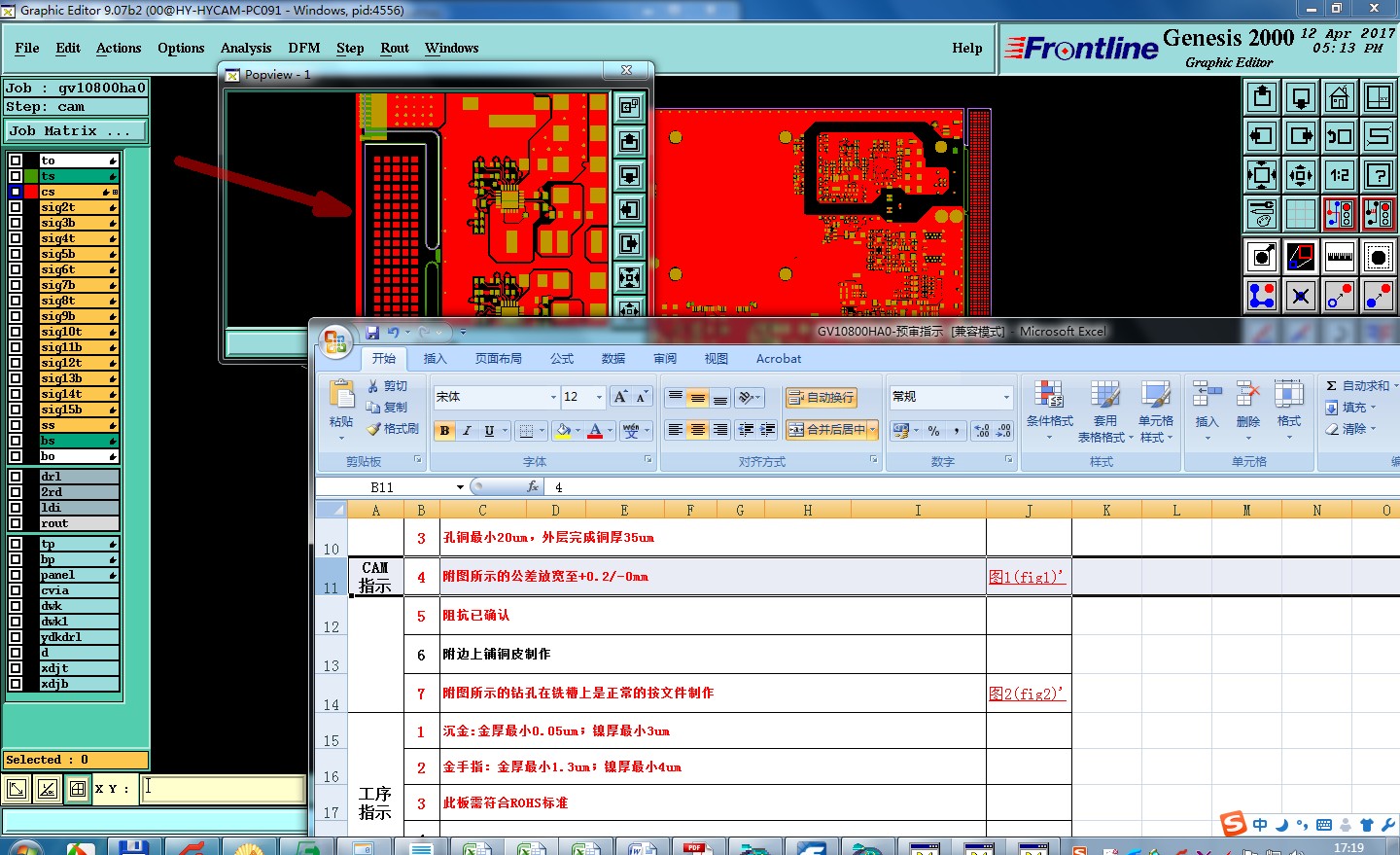Screen dimensions: 1400x855
Task: Toggle visibility checkbox for layer ts
Action: [16, 176]
